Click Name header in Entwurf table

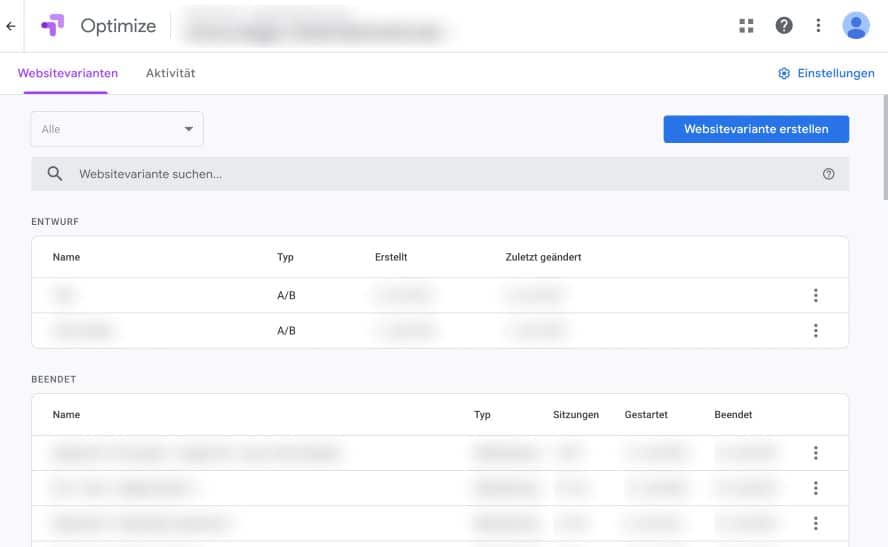click(x=66, y=257)
